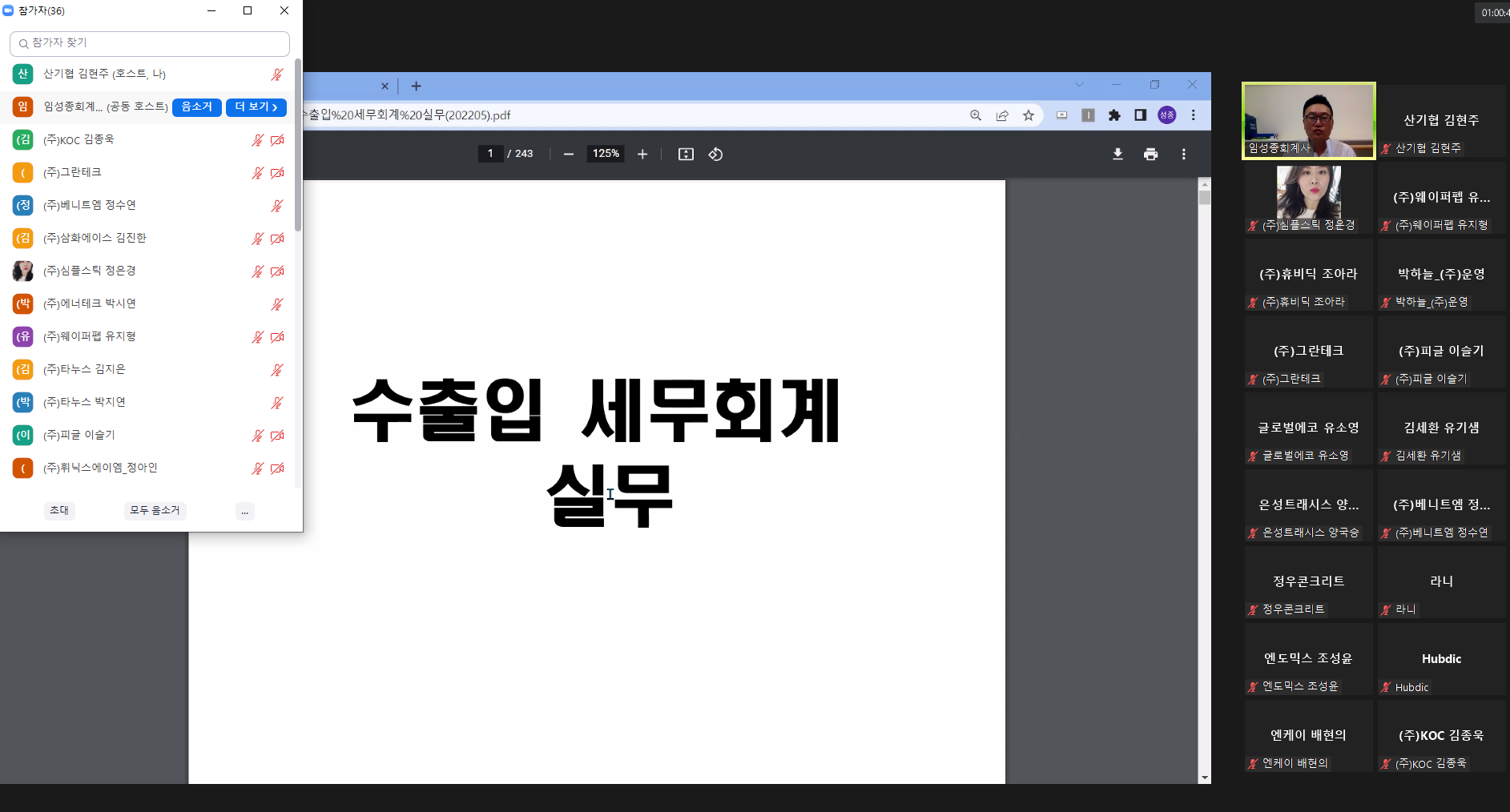Screen dimensions: 1510x812
Task: Open the browser profile avatar
Action: pos(1167,115)
